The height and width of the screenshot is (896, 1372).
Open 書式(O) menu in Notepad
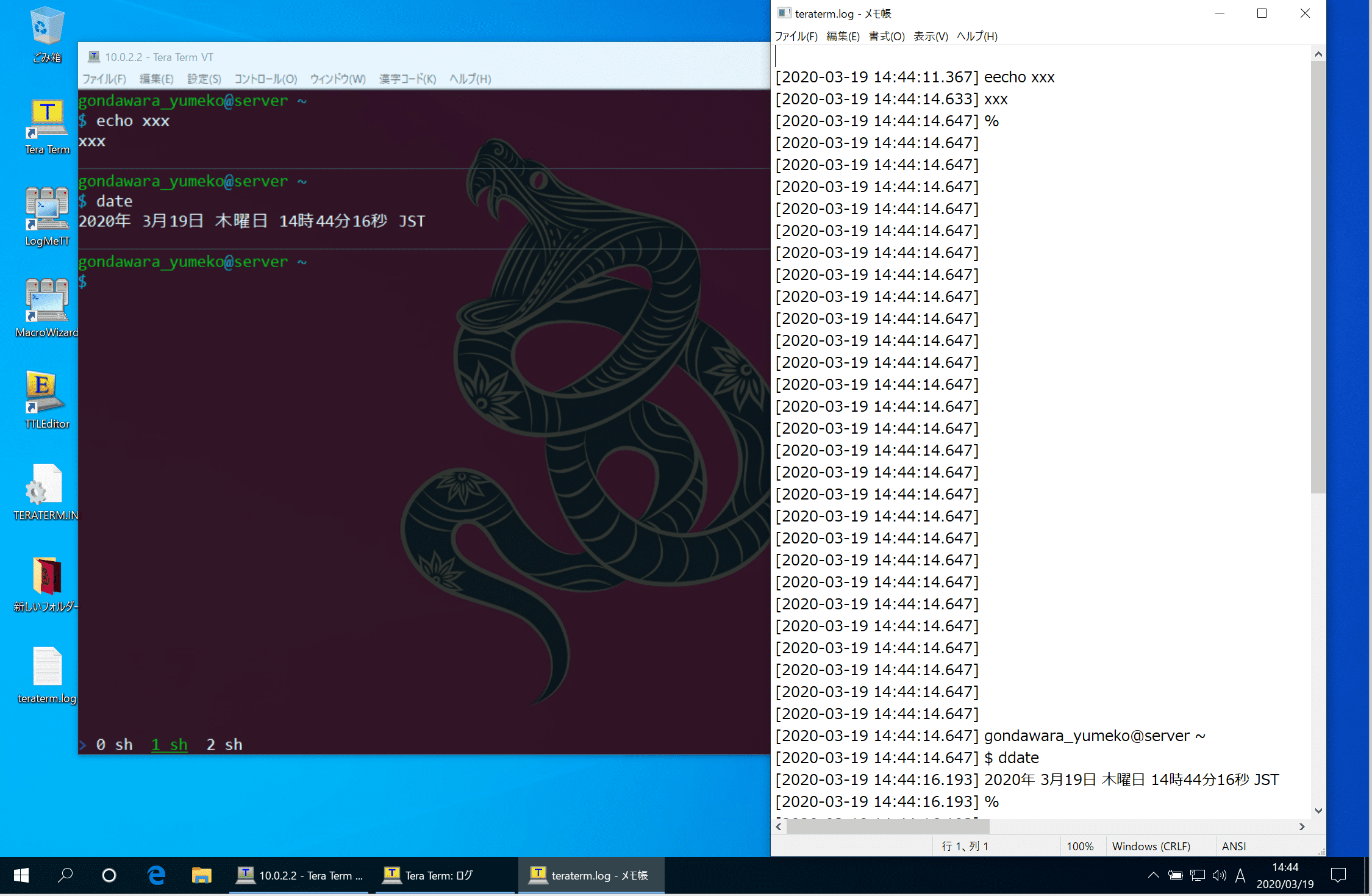pyautogui.click(x=887, y=36)
